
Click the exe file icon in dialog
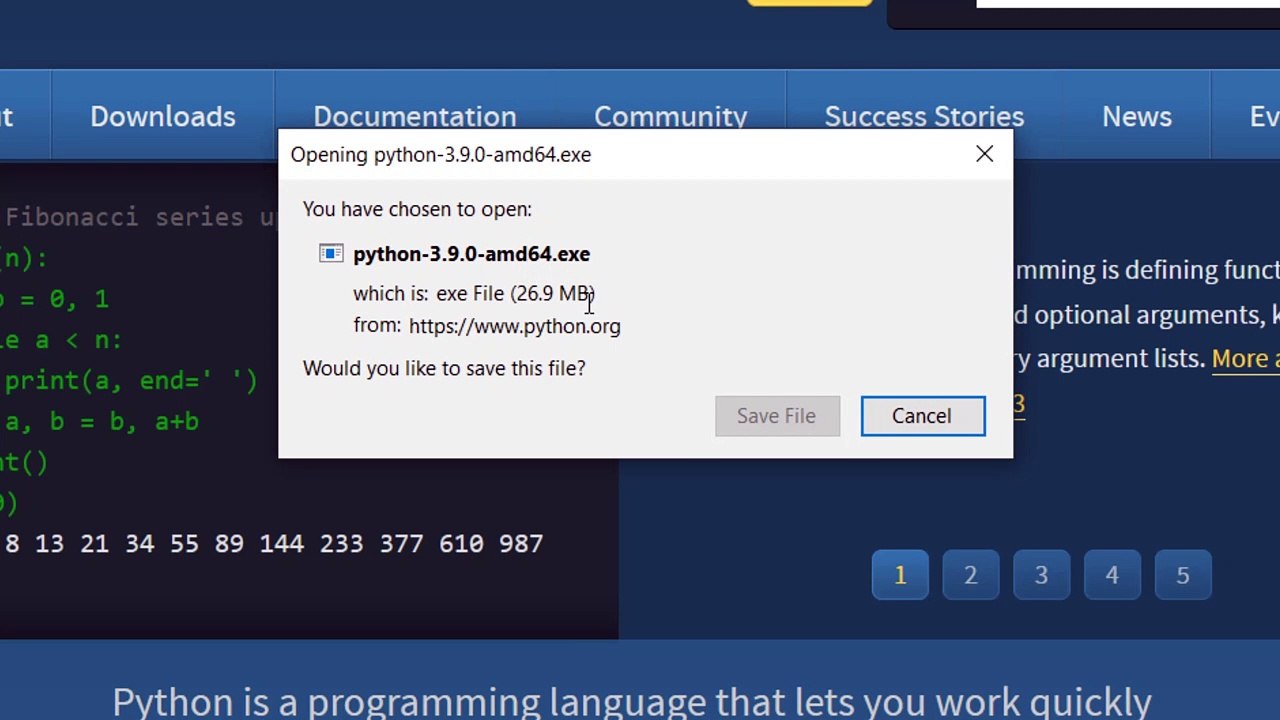[x=331, y=254]
